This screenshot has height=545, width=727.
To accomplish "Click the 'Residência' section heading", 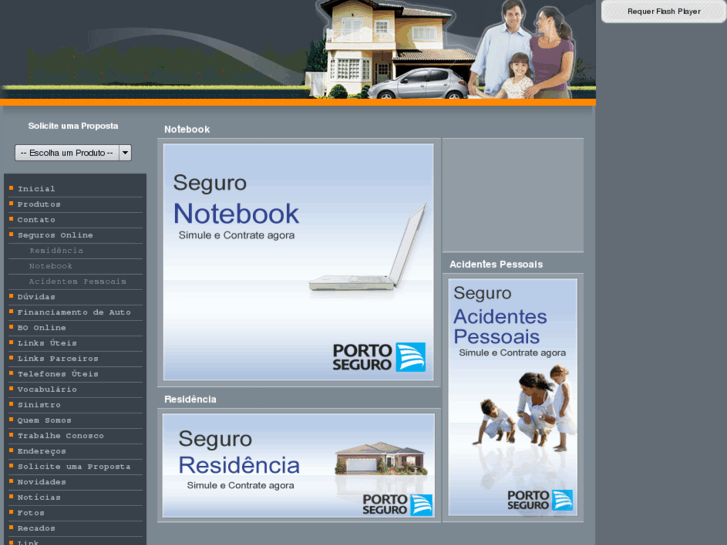I will pyautogui.click(x=190, y=399).
